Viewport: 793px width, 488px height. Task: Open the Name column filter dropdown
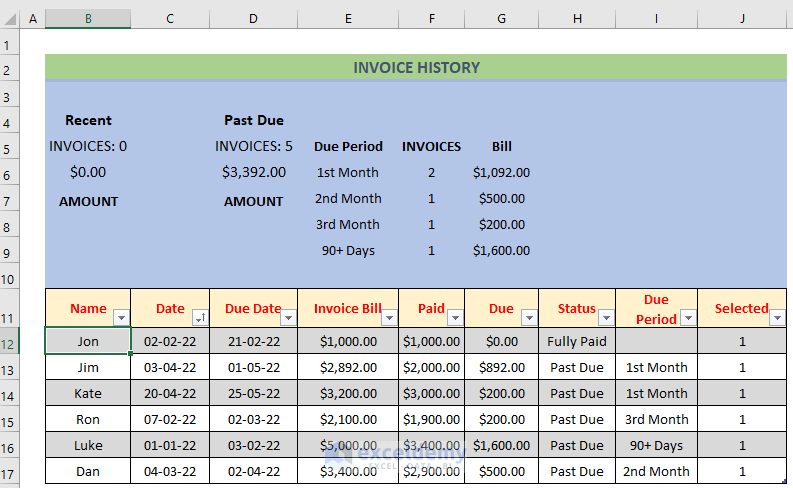point(121,318)
